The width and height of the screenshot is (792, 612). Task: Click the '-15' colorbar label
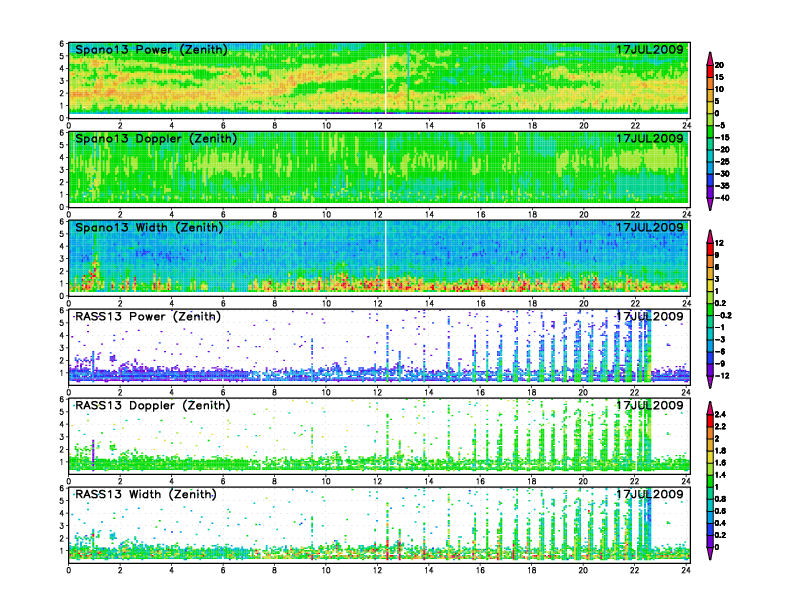coord(722,137)
